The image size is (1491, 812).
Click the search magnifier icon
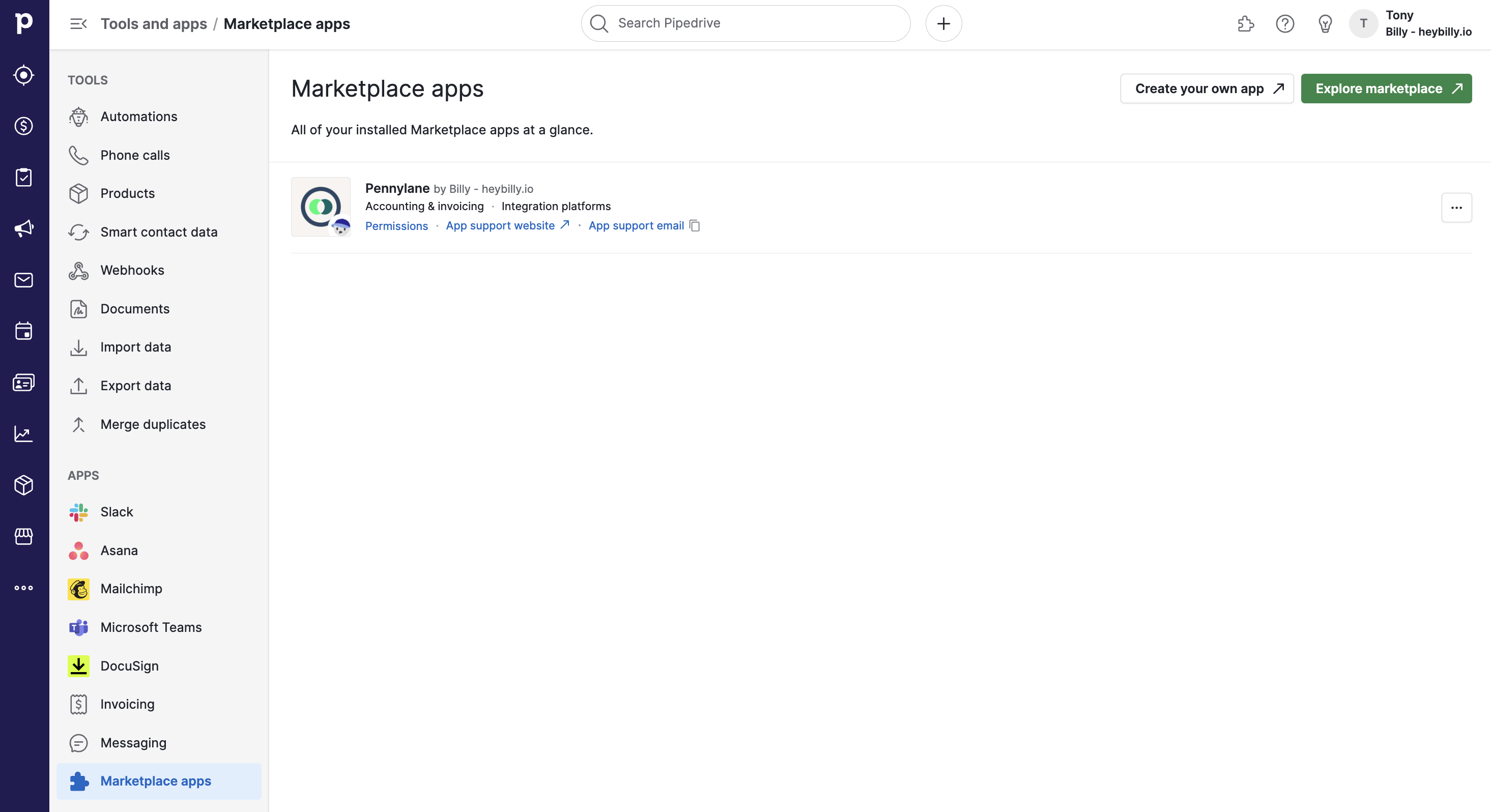[599, 23]
